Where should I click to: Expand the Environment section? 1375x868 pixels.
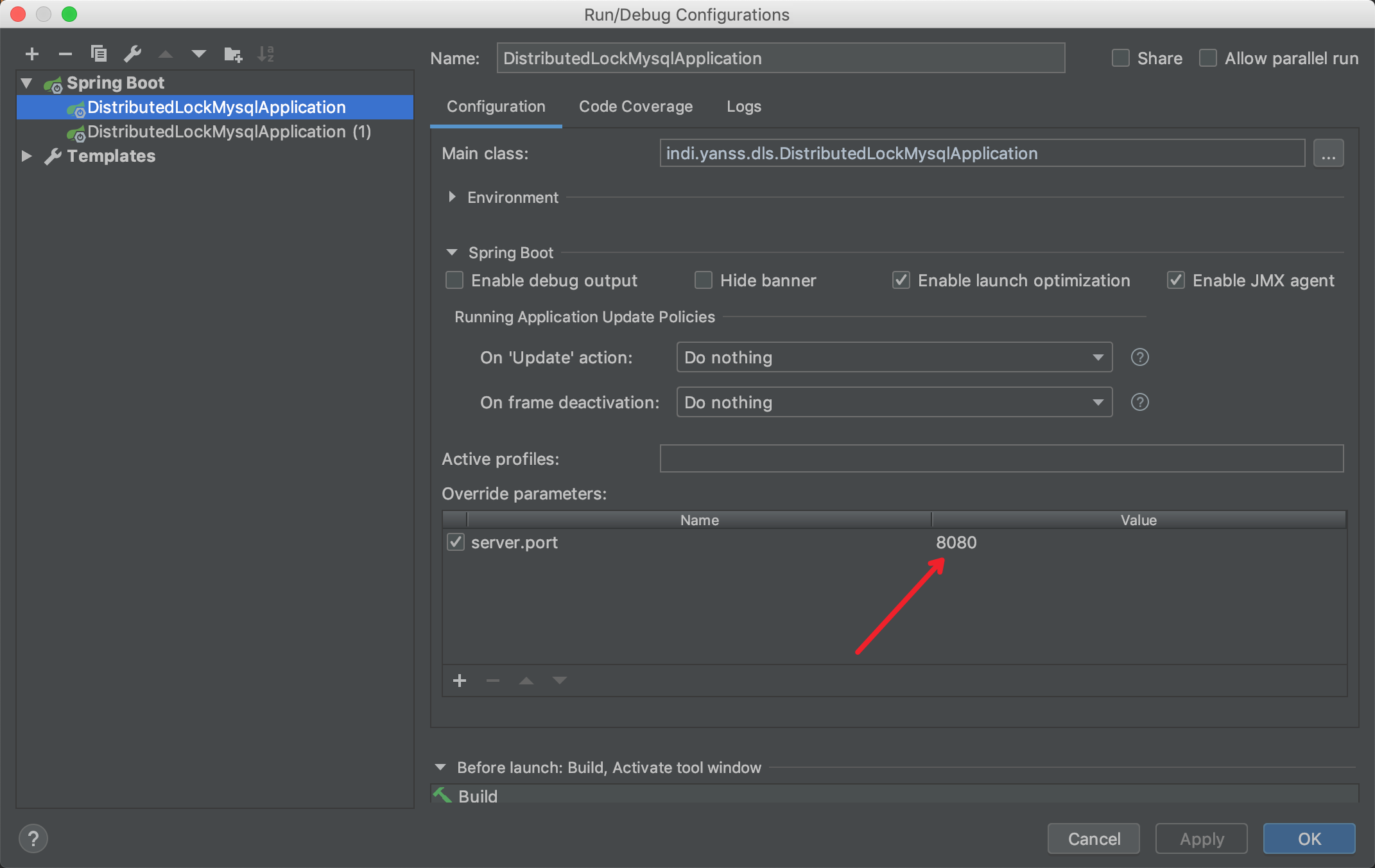453,197
